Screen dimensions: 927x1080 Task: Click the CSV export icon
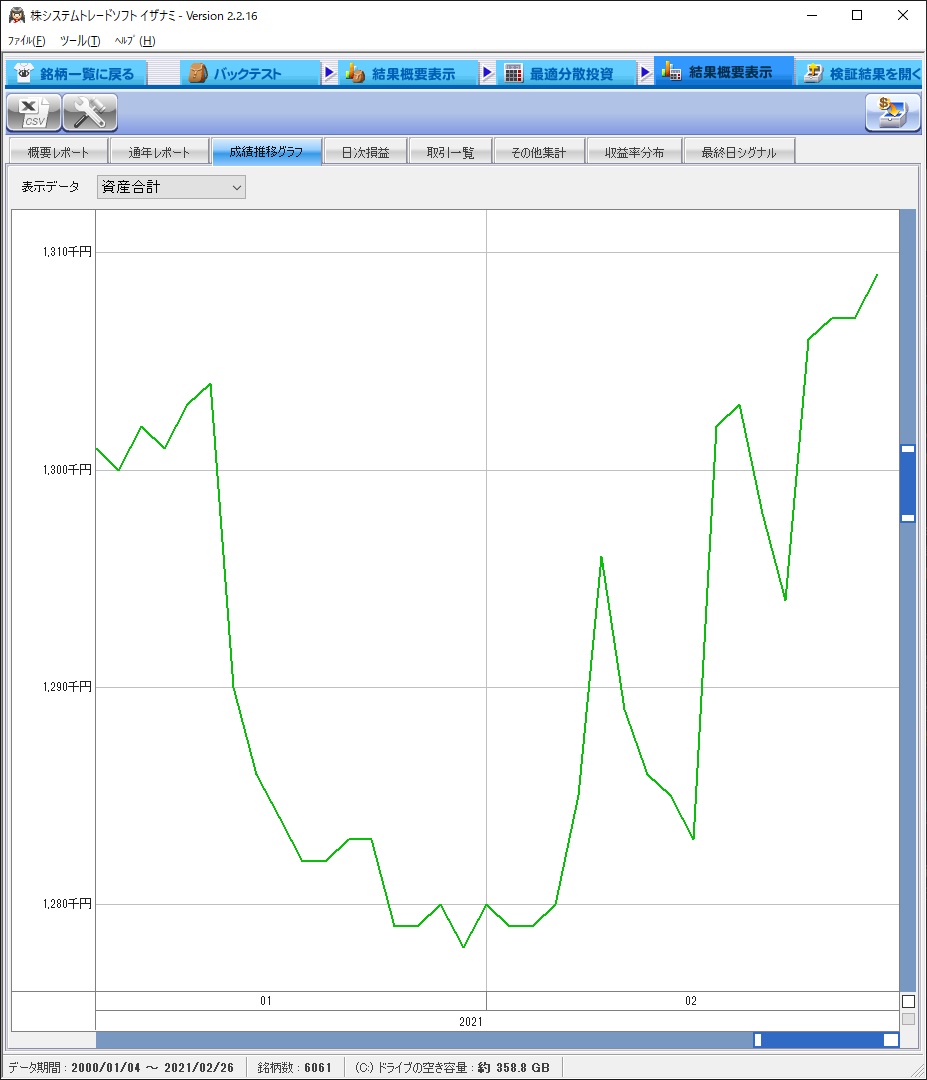click(34, 113)
